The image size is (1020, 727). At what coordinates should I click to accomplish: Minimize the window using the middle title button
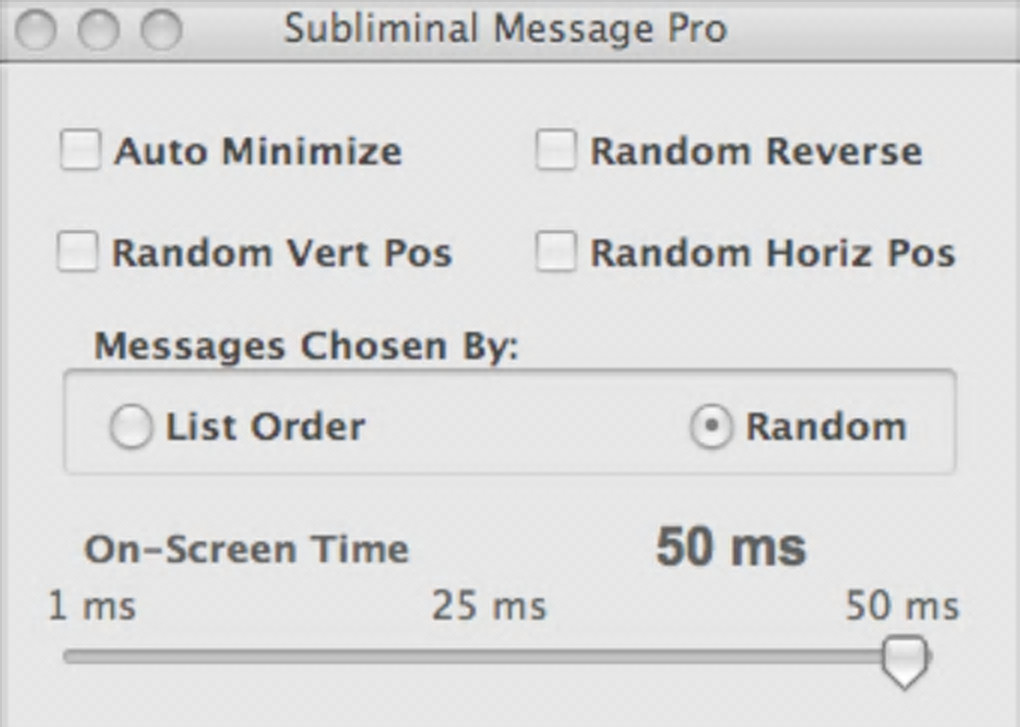click(x=98, y=30)
